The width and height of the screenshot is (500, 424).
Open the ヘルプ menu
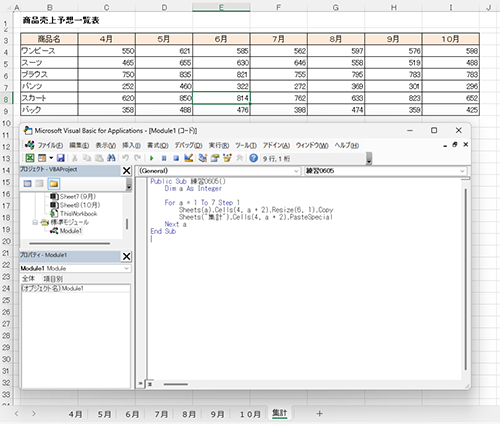tap(347, 145)
